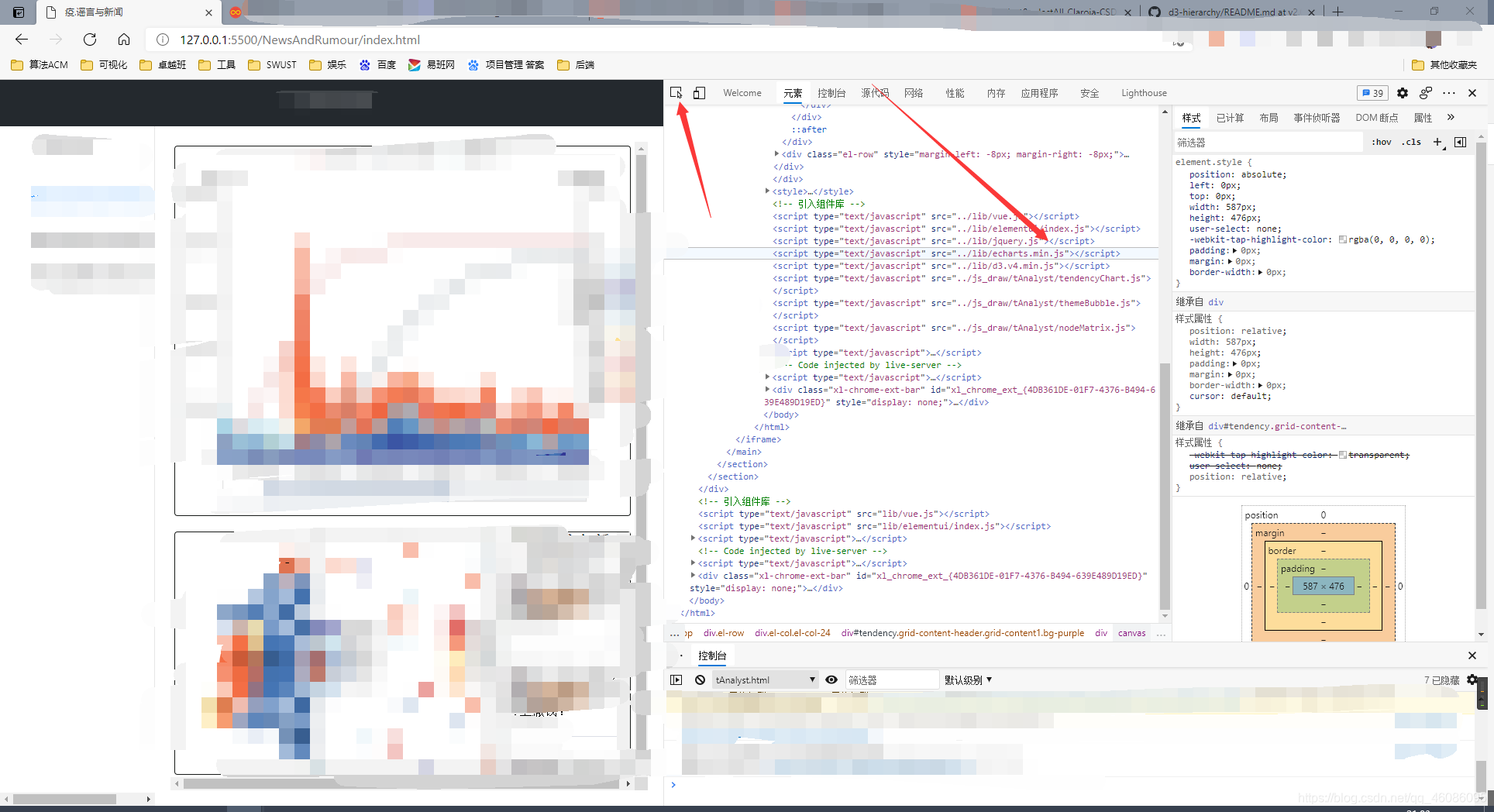This screenshot has width=1494, height=812.
Task: Open the 娱乐 bookmark folder
Action: 328,65
